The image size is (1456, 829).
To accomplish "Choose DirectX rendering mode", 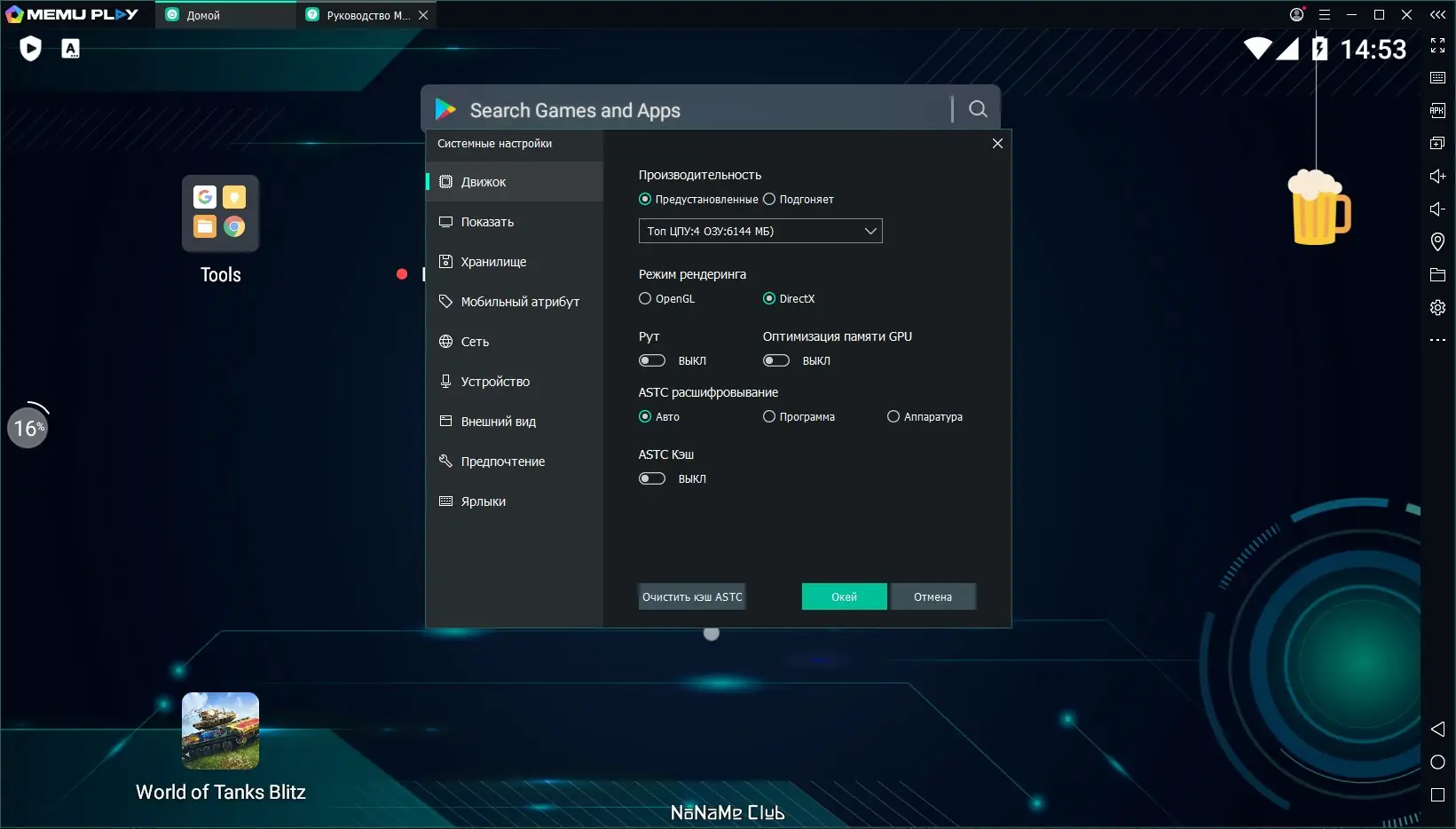I will [x=789, y=298].
